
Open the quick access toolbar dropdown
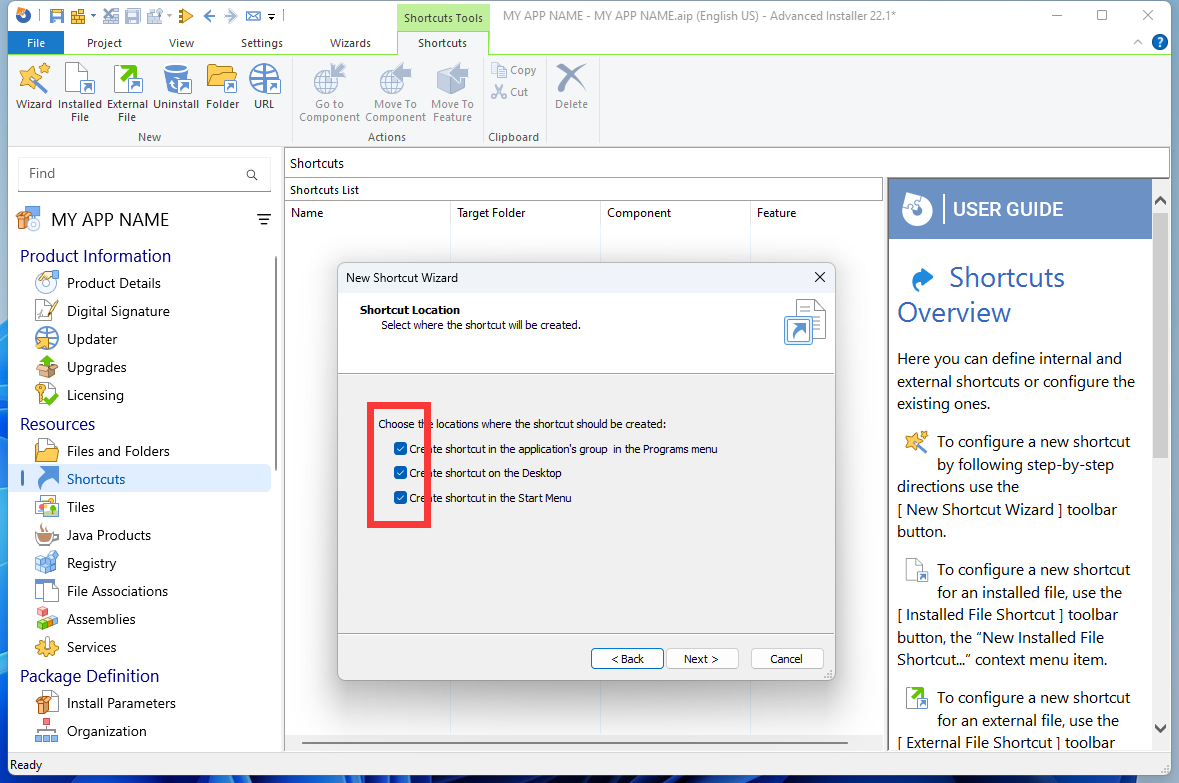271,16
